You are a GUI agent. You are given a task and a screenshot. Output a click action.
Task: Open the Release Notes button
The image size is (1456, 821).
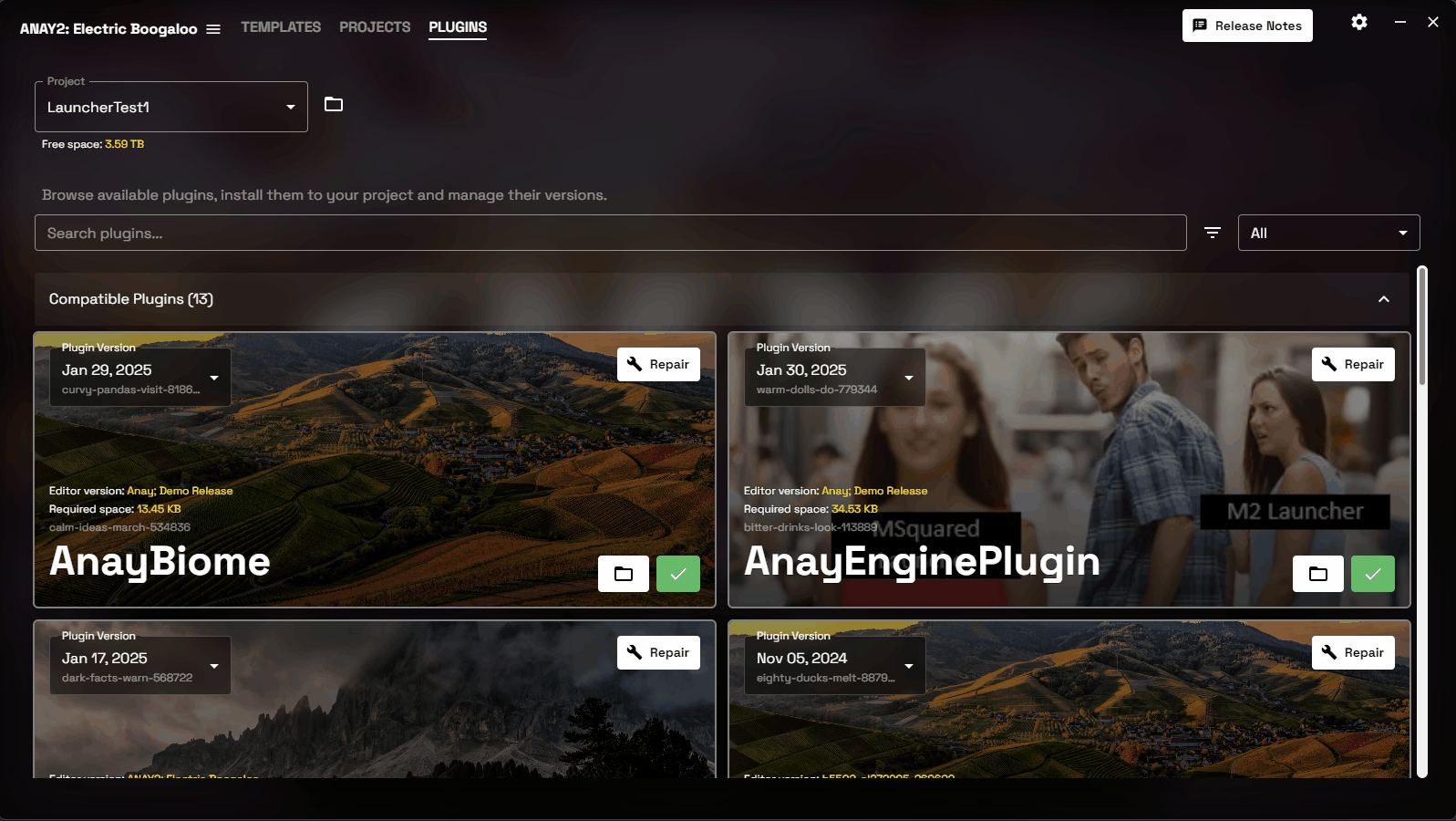coord(1247,26)
